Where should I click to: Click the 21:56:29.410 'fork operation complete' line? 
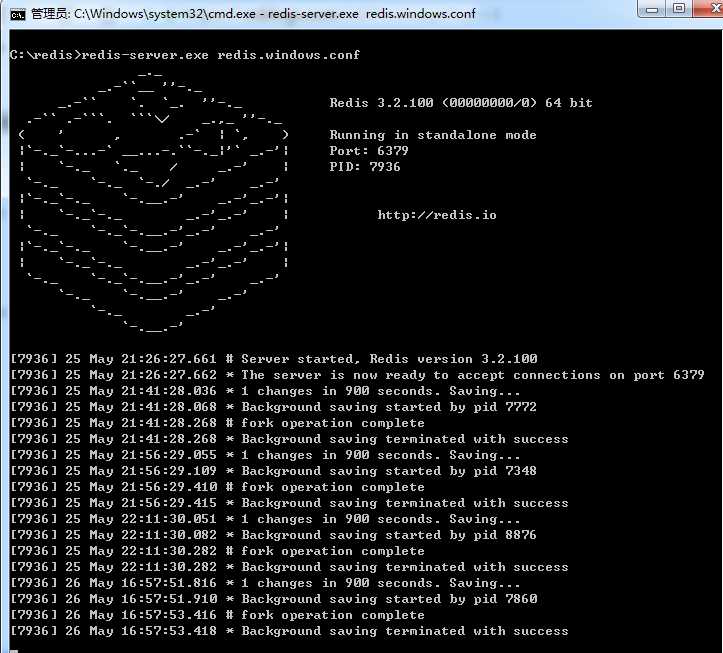(x=217, y=487)
